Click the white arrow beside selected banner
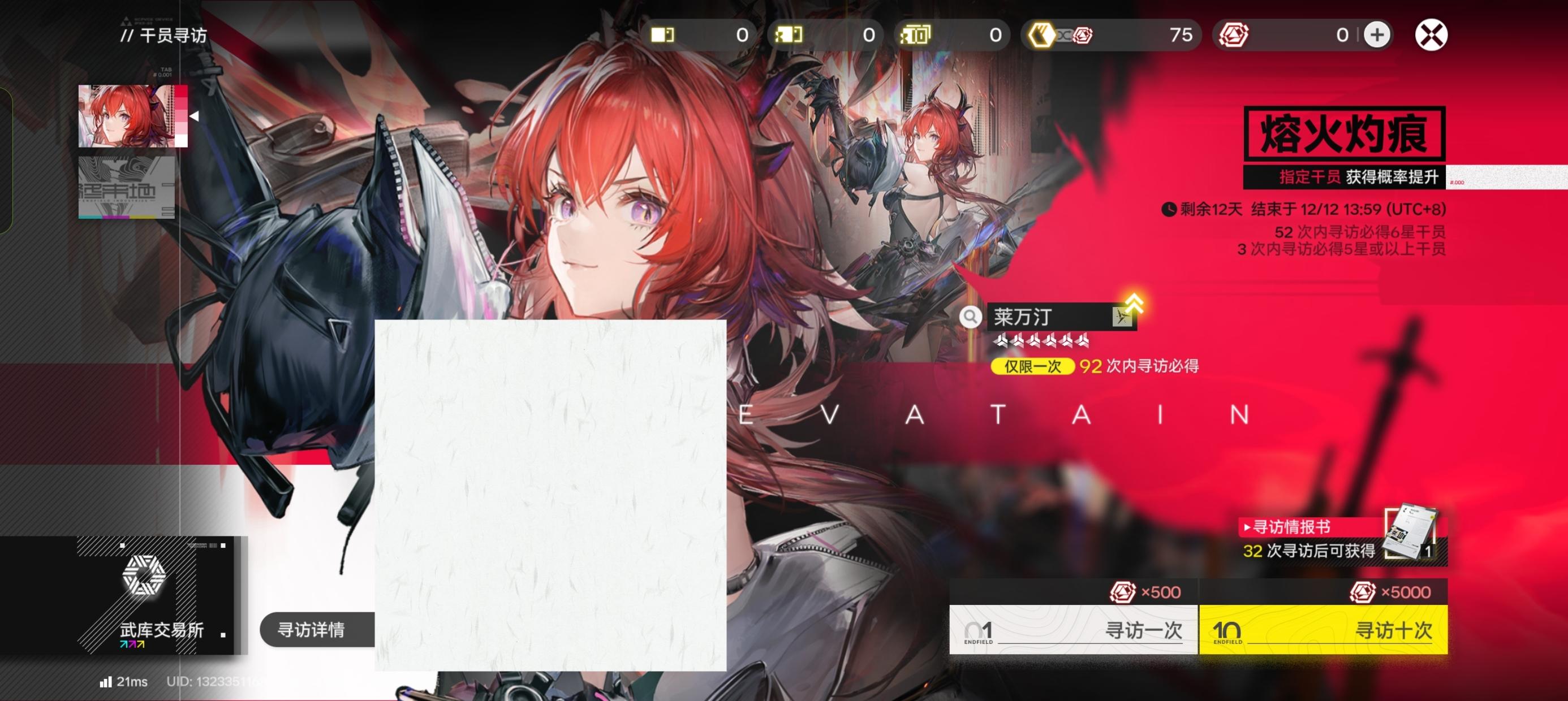 point(194,116)
